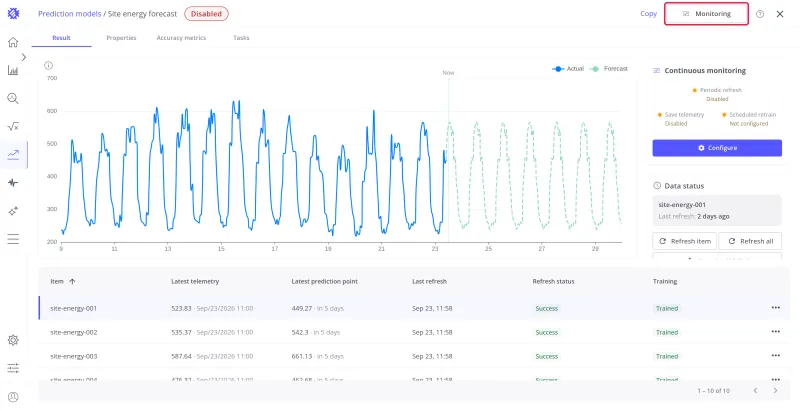The width and height of the screenshot is (800, 411).
Task: Select the site-energy-001 data status card
Action: click(x=717, y=210)
